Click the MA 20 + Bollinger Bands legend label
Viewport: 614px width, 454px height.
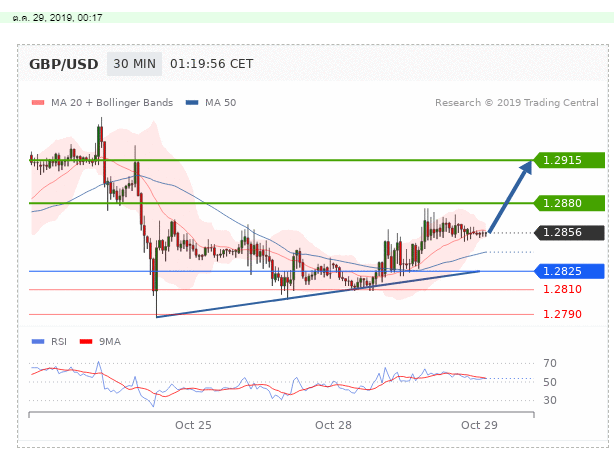point(112,103)
